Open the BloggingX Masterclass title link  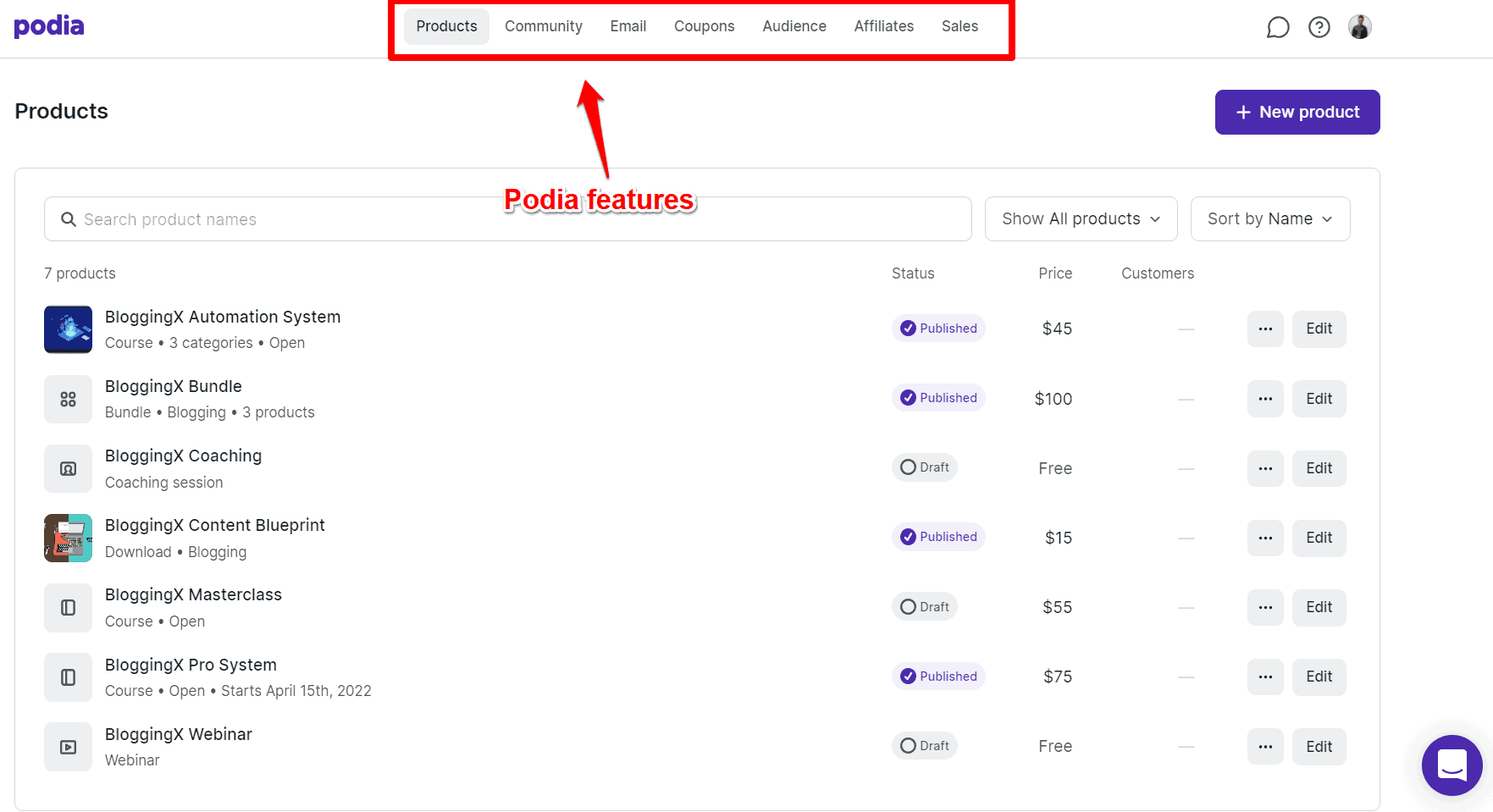(x=193, y=594)
